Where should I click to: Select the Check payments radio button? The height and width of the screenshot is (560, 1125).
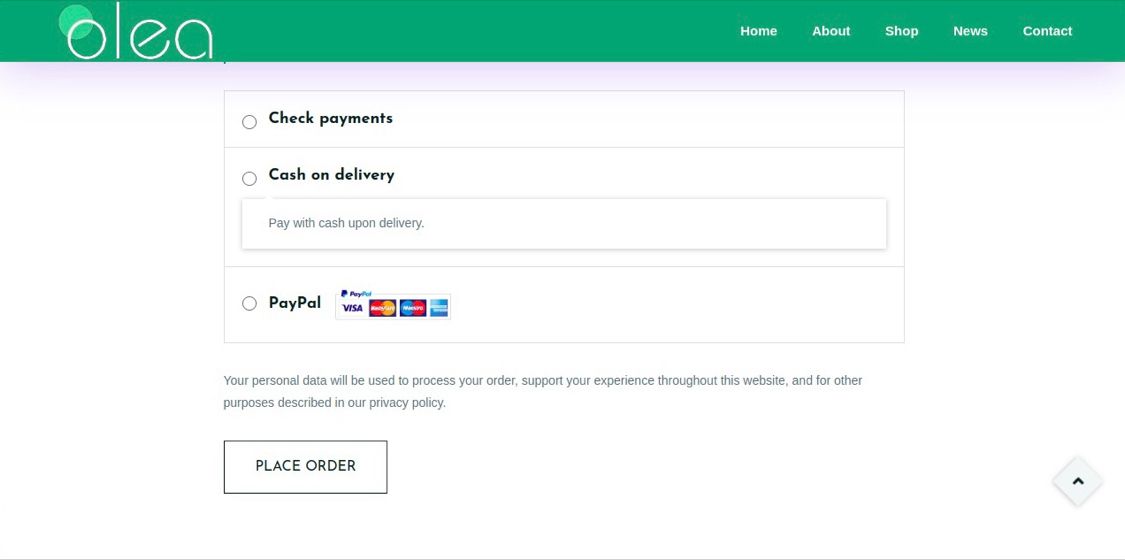click(249, 122)
